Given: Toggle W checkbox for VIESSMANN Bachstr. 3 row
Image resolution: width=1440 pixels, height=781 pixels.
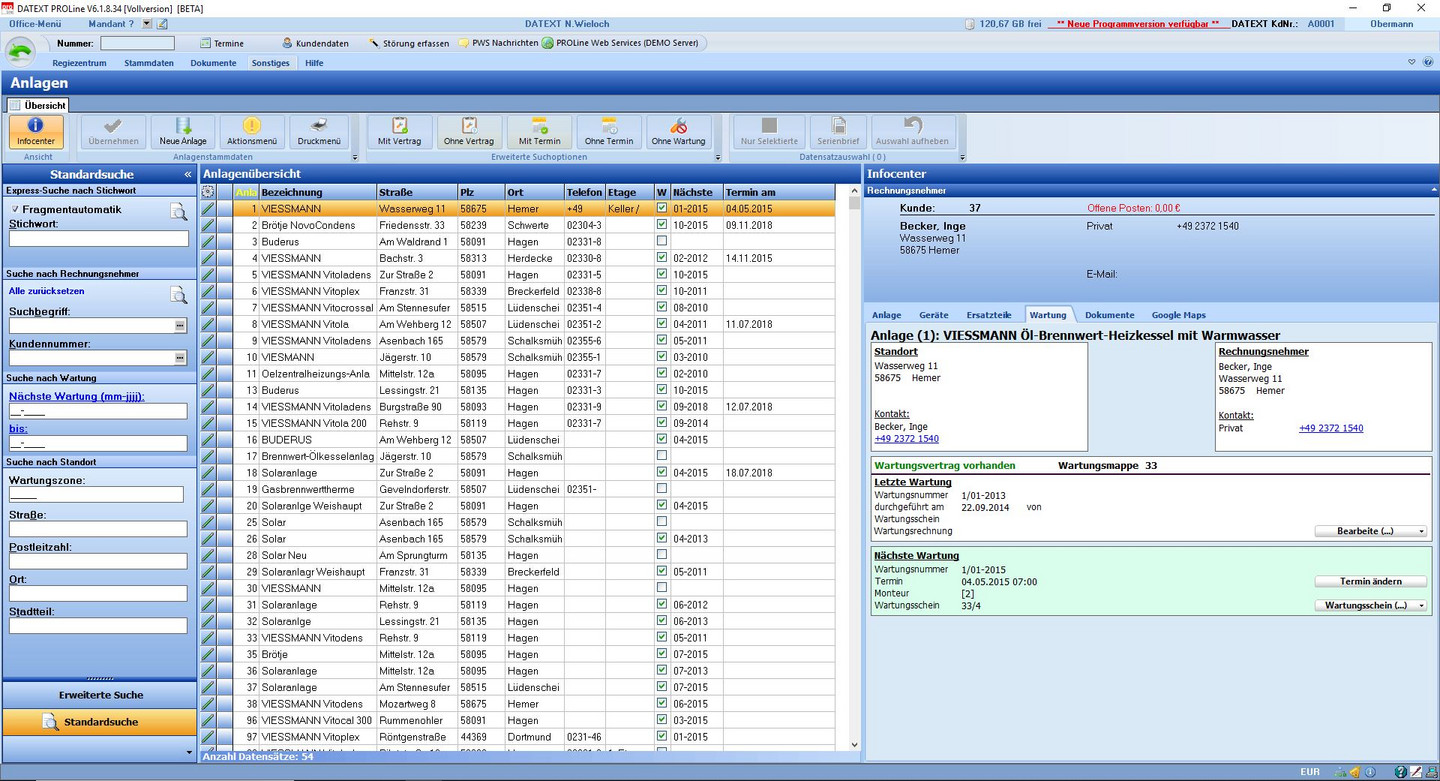Looking at the screenshot, I should pyautogui.click(x=661, y=258).
